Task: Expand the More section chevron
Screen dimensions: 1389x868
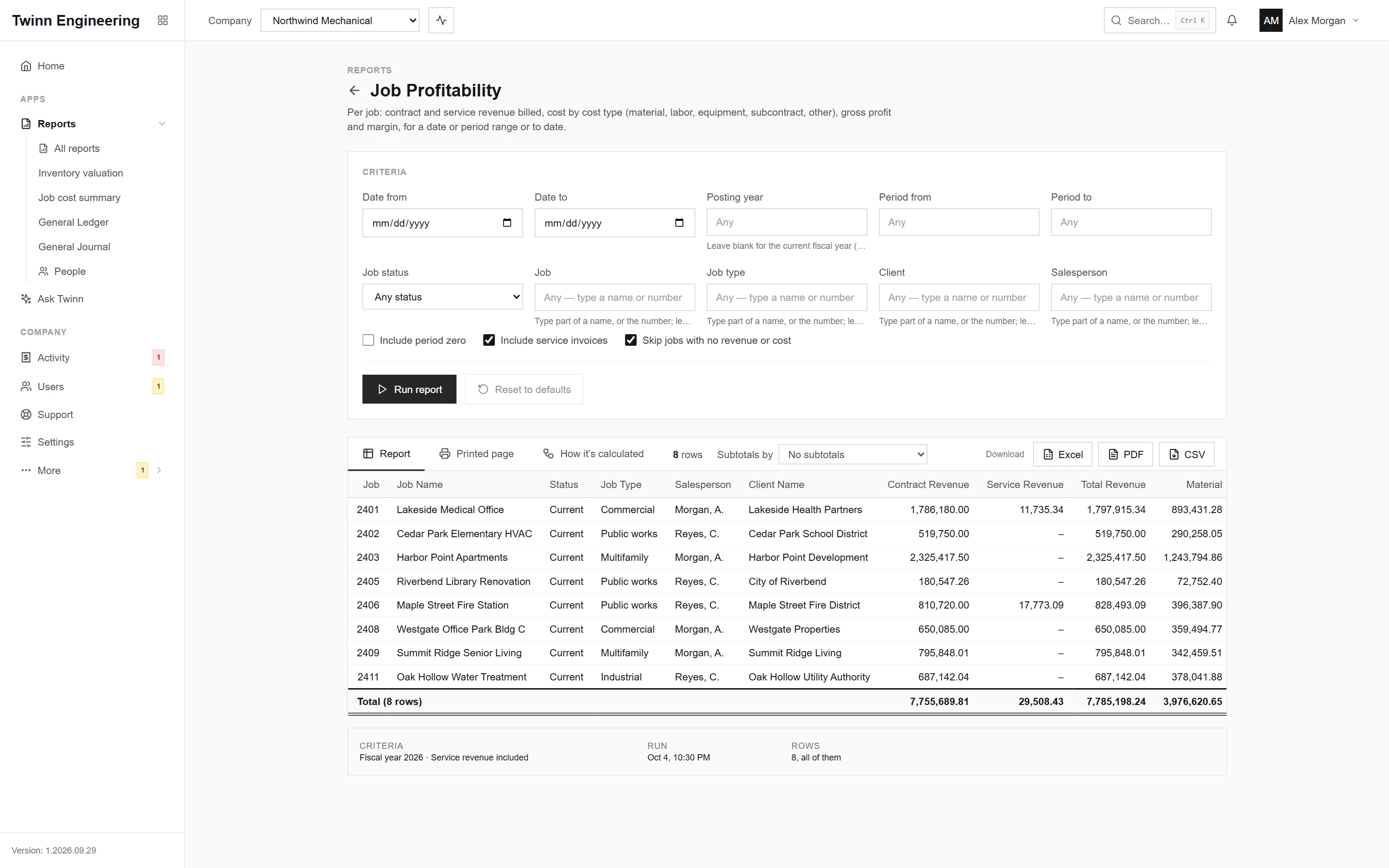Action: [x=159, y=471]
